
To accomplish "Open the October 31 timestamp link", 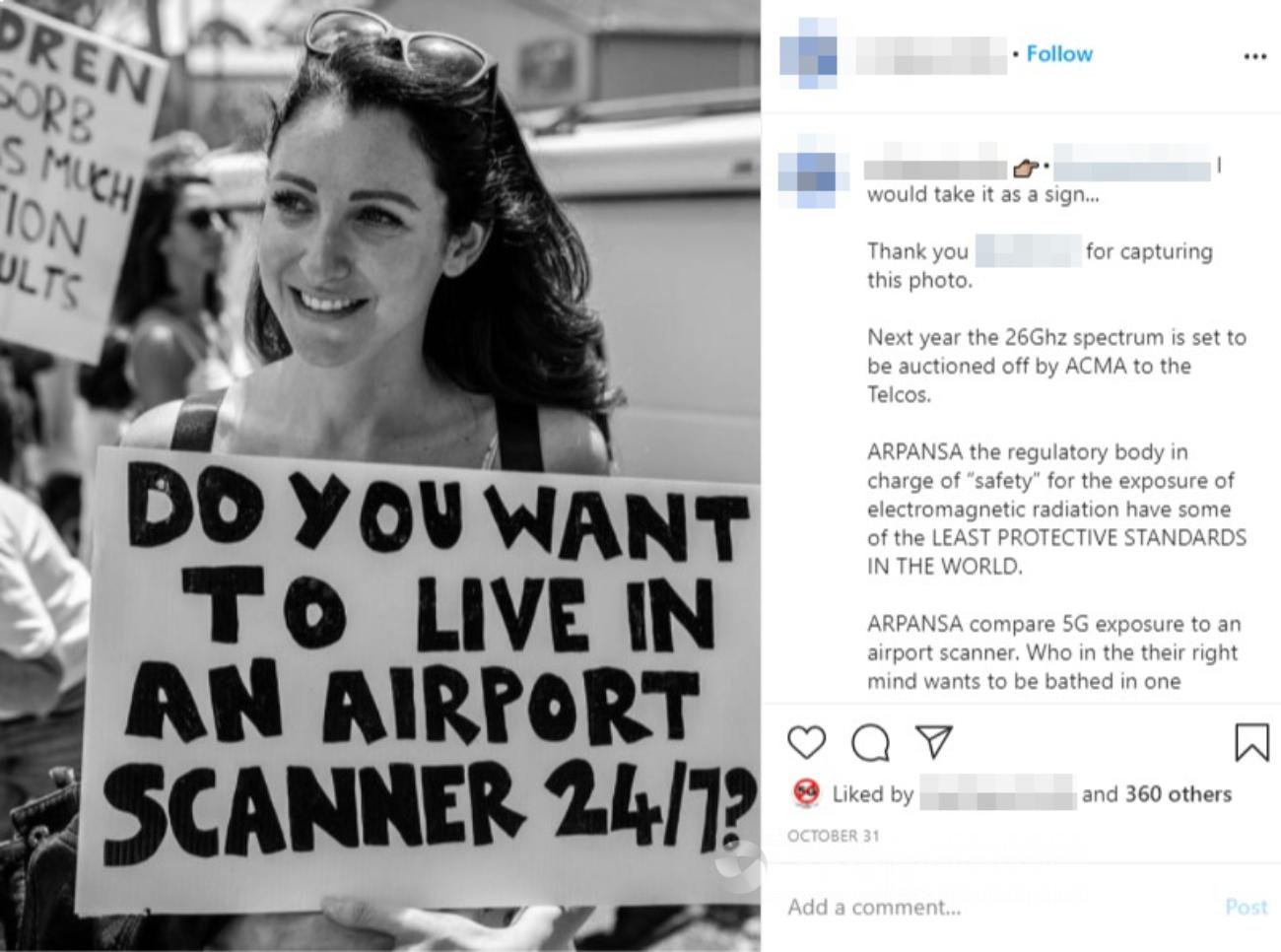I will (833, 836).
